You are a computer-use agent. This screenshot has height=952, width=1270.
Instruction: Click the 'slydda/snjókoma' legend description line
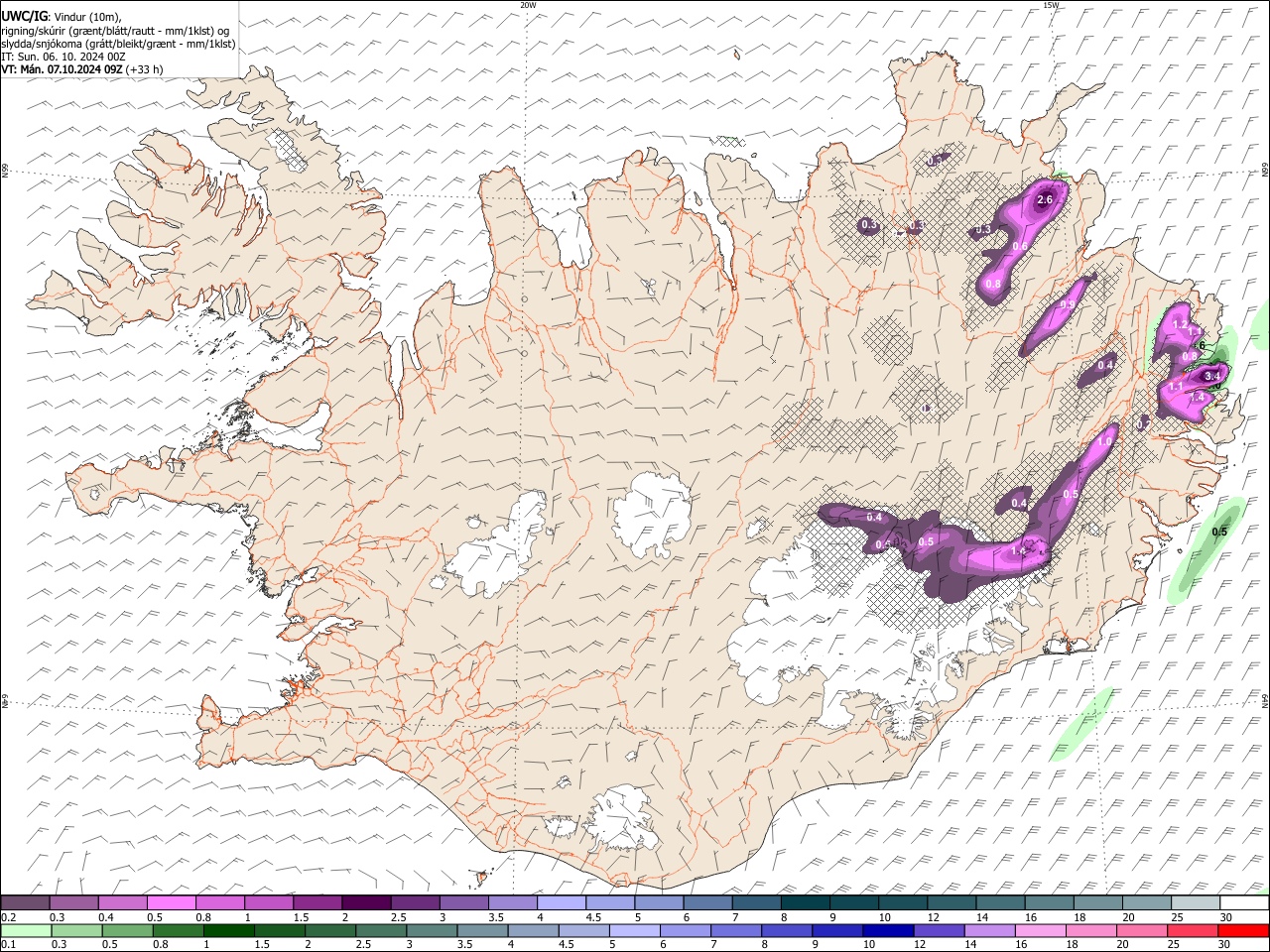coord(118,44)
